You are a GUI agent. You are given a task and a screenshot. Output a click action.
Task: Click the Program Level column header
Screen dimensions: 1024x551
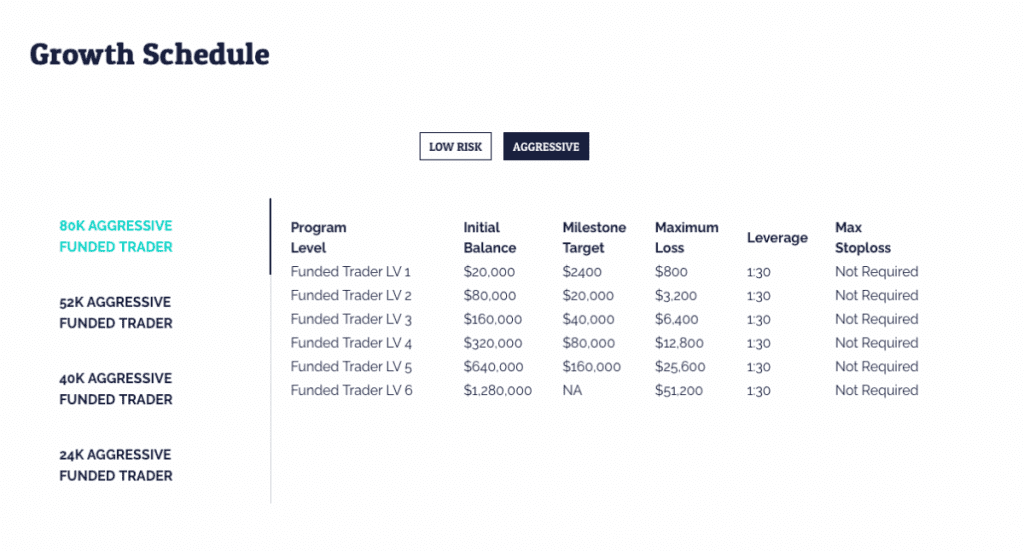coord(319,238)
